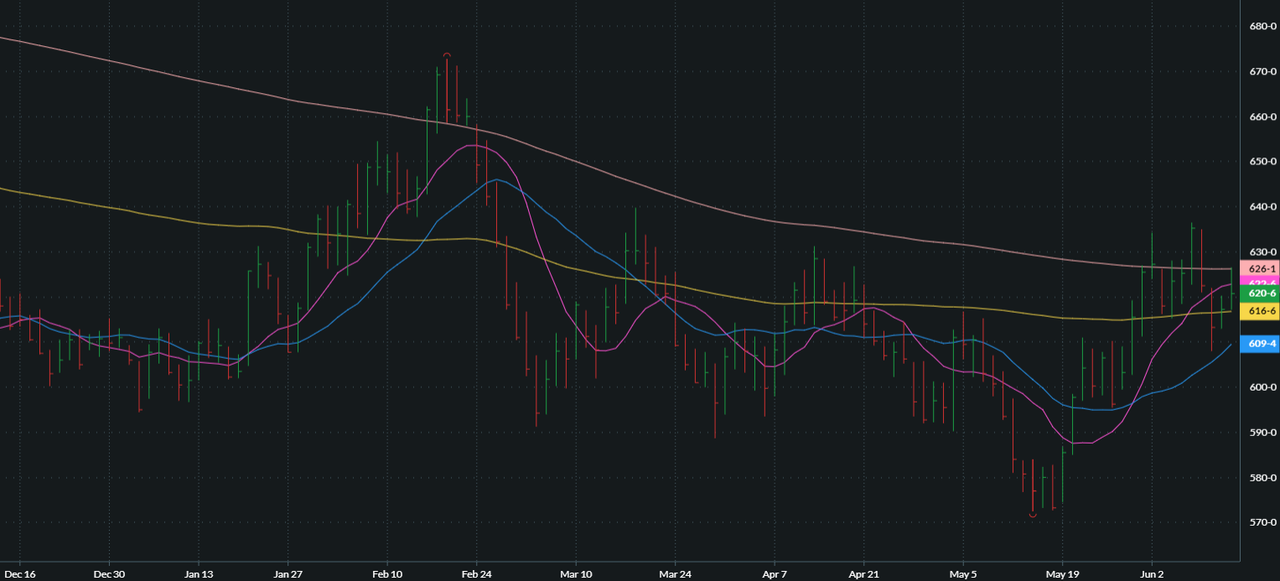Click the 670-0 price axis value
Viewport: 1280px width, 581px height.
tap(1263, 72)
